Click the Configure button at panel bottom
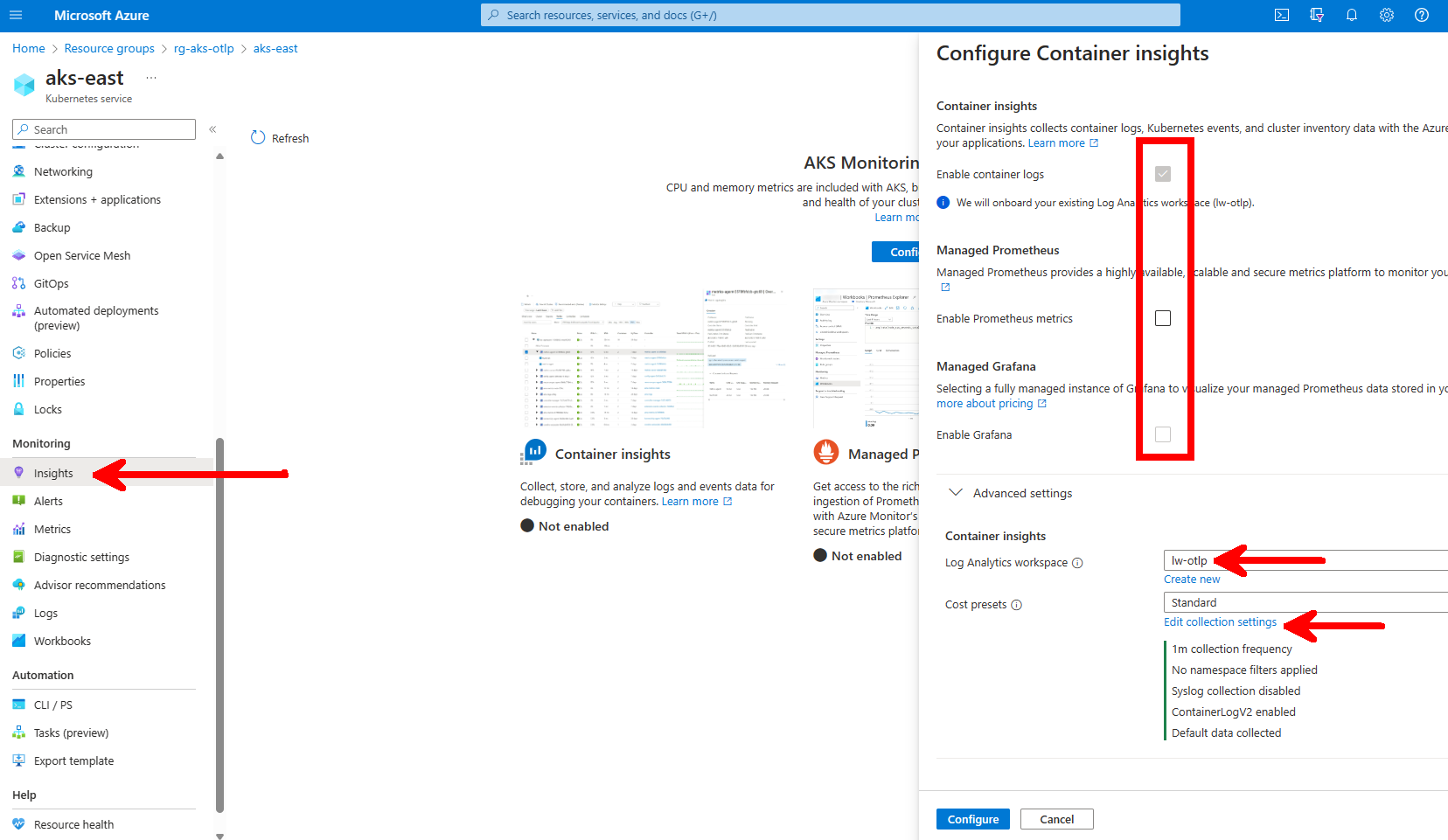Screen dimensions: 1448x840 (973, 819)
